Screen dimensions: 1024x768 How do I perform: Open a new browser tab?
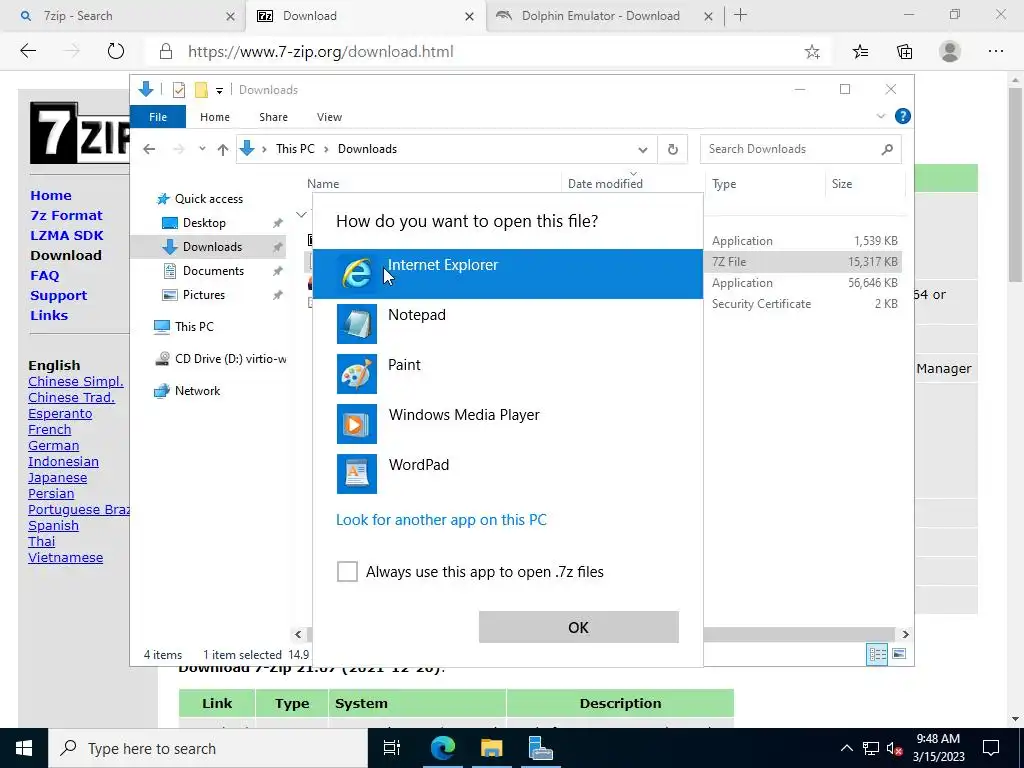pyautogui.click(x=740, y=15)
